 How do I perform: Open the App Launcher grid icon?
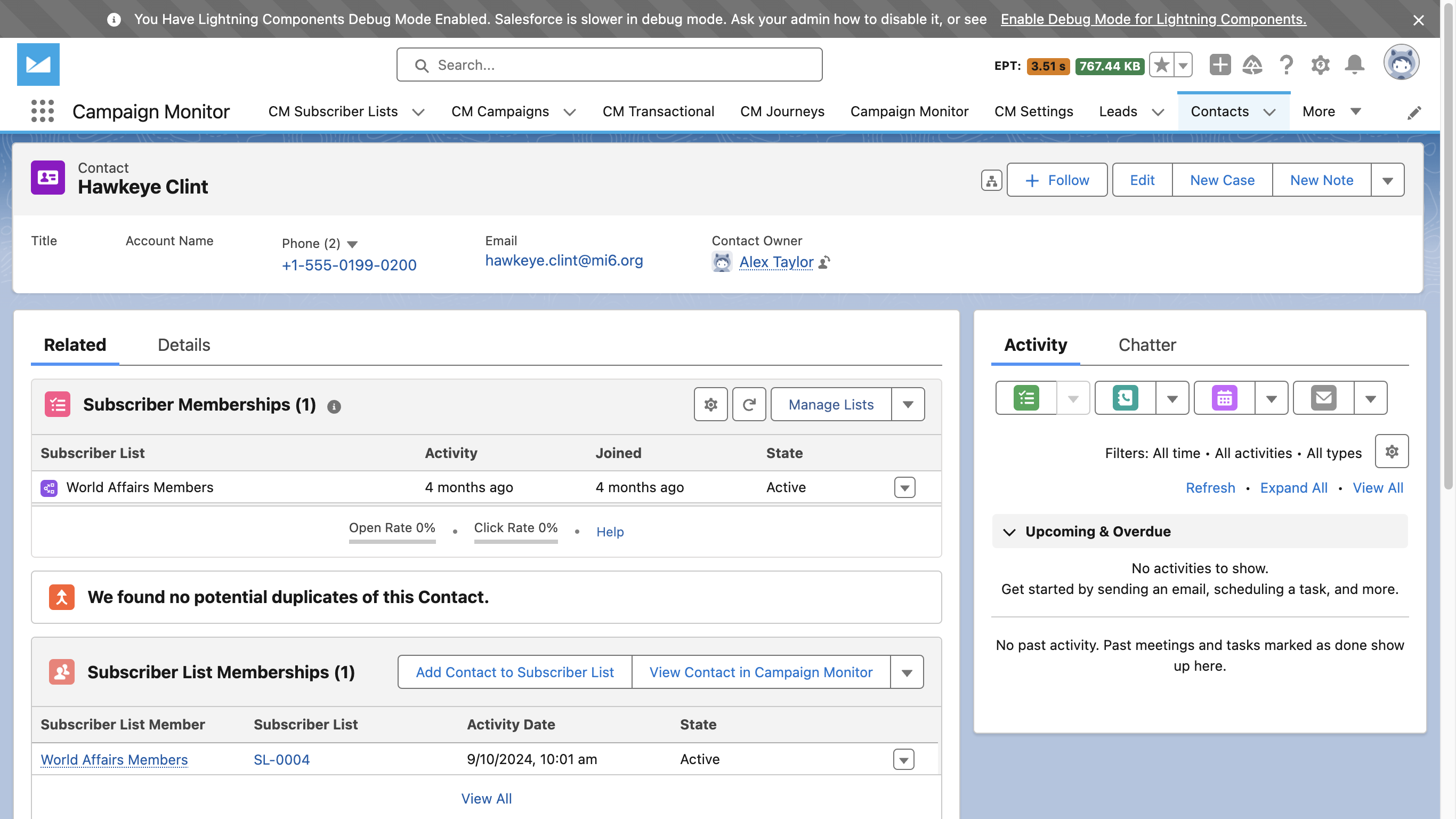point(43,111)
